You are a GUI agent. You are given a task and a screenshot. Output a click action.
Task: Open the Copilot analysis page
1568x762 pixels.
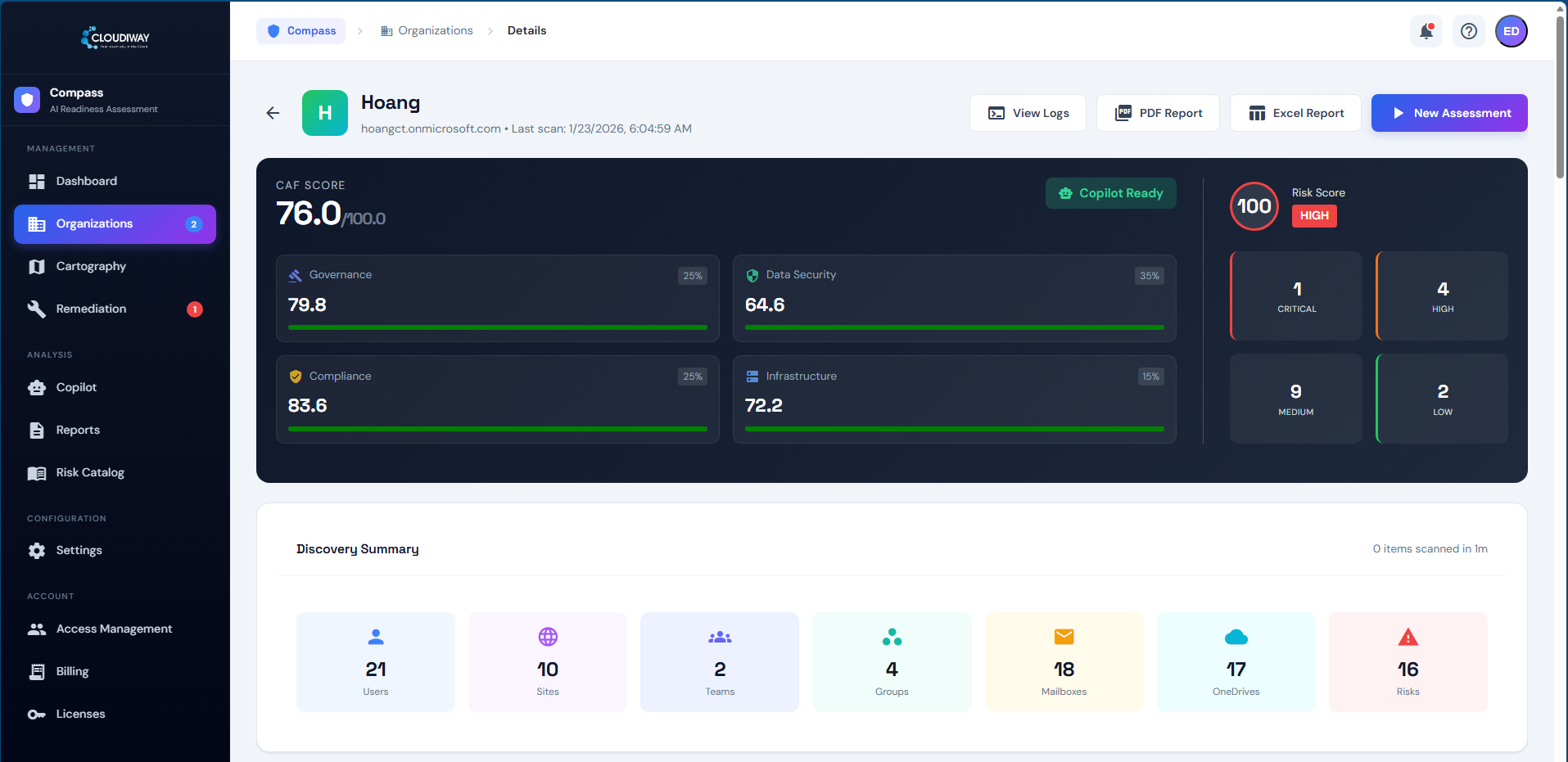(115, 388)
